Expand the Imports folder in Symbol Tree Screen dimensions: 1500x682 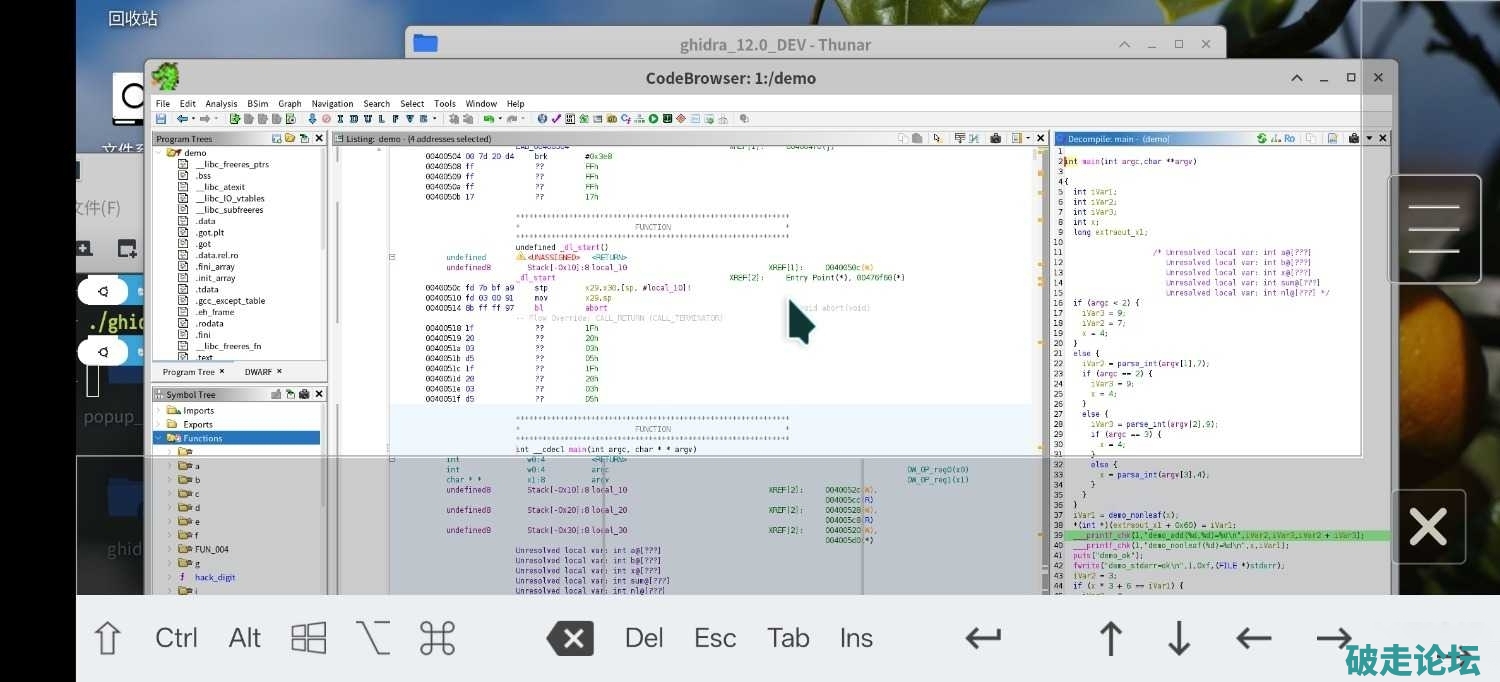tap(158, 410)
